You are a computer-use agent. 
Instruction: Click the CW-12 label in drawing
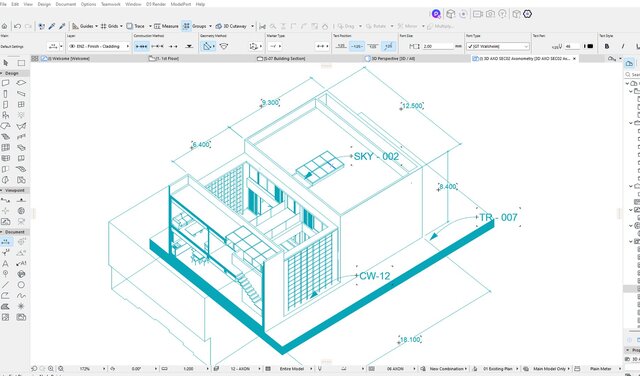pyautogui.click(x=374, y=276)
